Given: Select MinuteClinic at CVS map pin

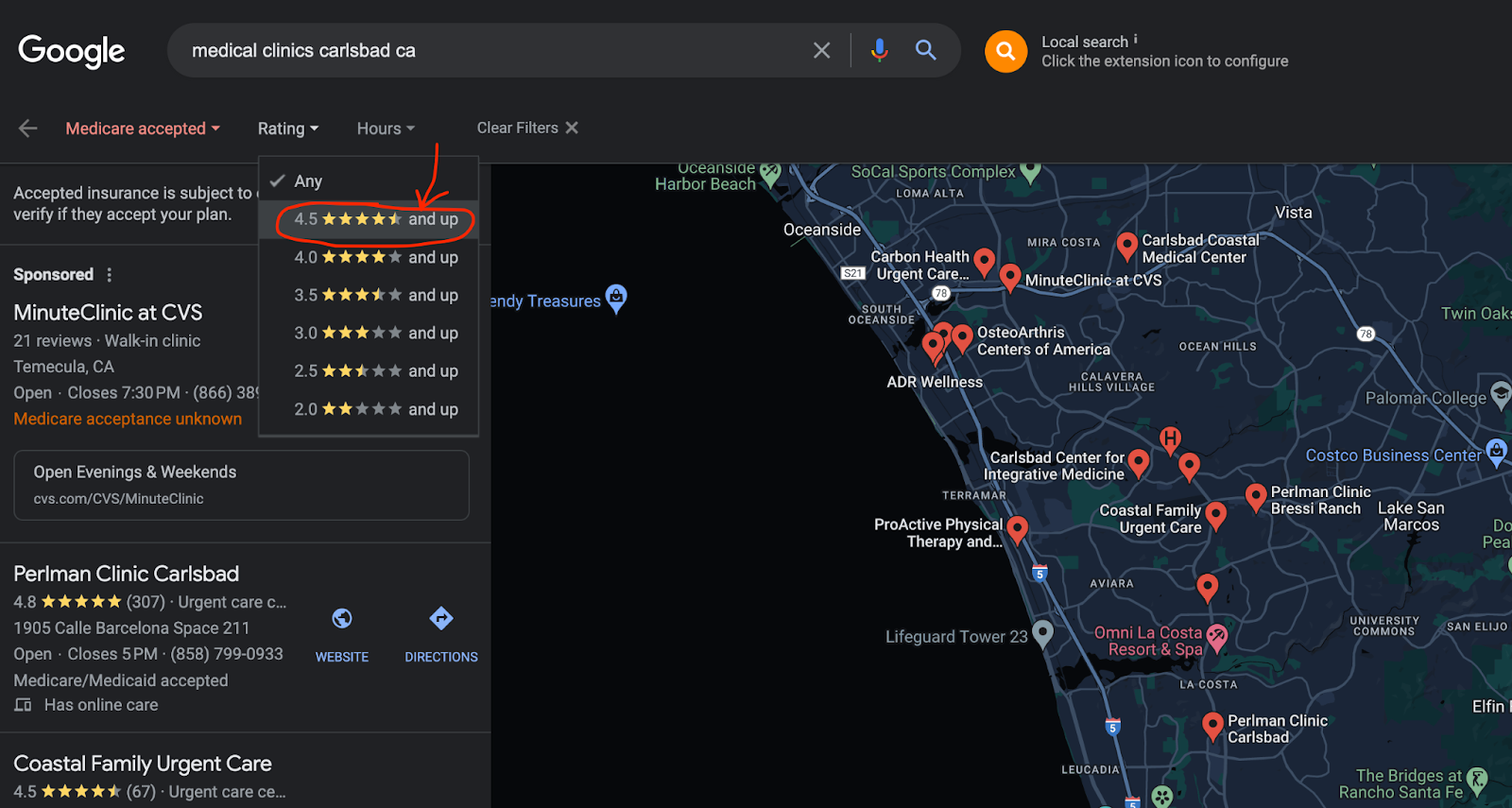Looking at the screenshot, I should coord(1010,277).
